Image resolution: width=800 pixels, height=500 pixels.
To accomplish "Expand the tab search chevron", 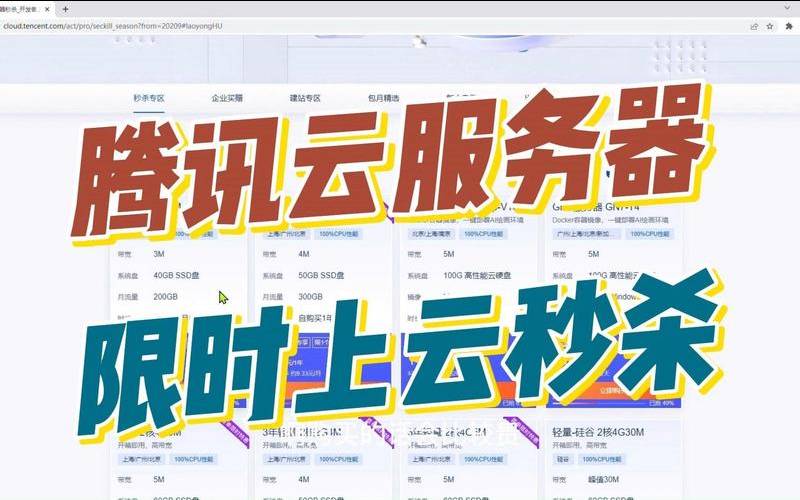I will (789, 8).
